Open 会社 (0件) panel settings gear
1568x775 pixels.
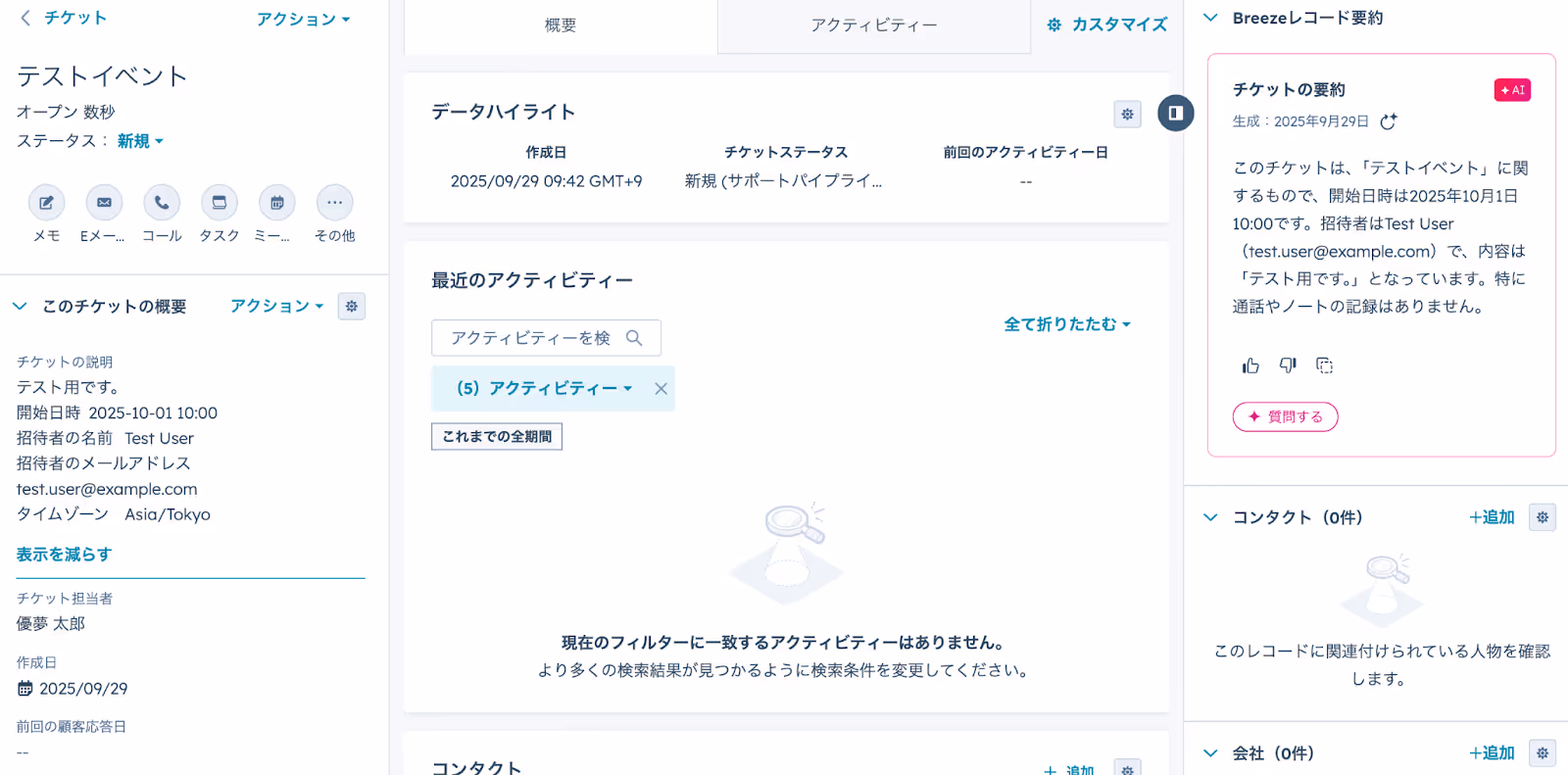tap(1543, 753)
